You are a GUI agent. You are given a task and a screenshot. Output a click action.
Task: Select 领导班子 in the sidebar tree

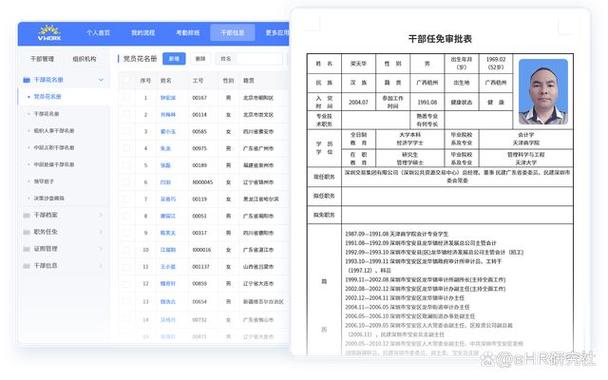pos(43,181)
